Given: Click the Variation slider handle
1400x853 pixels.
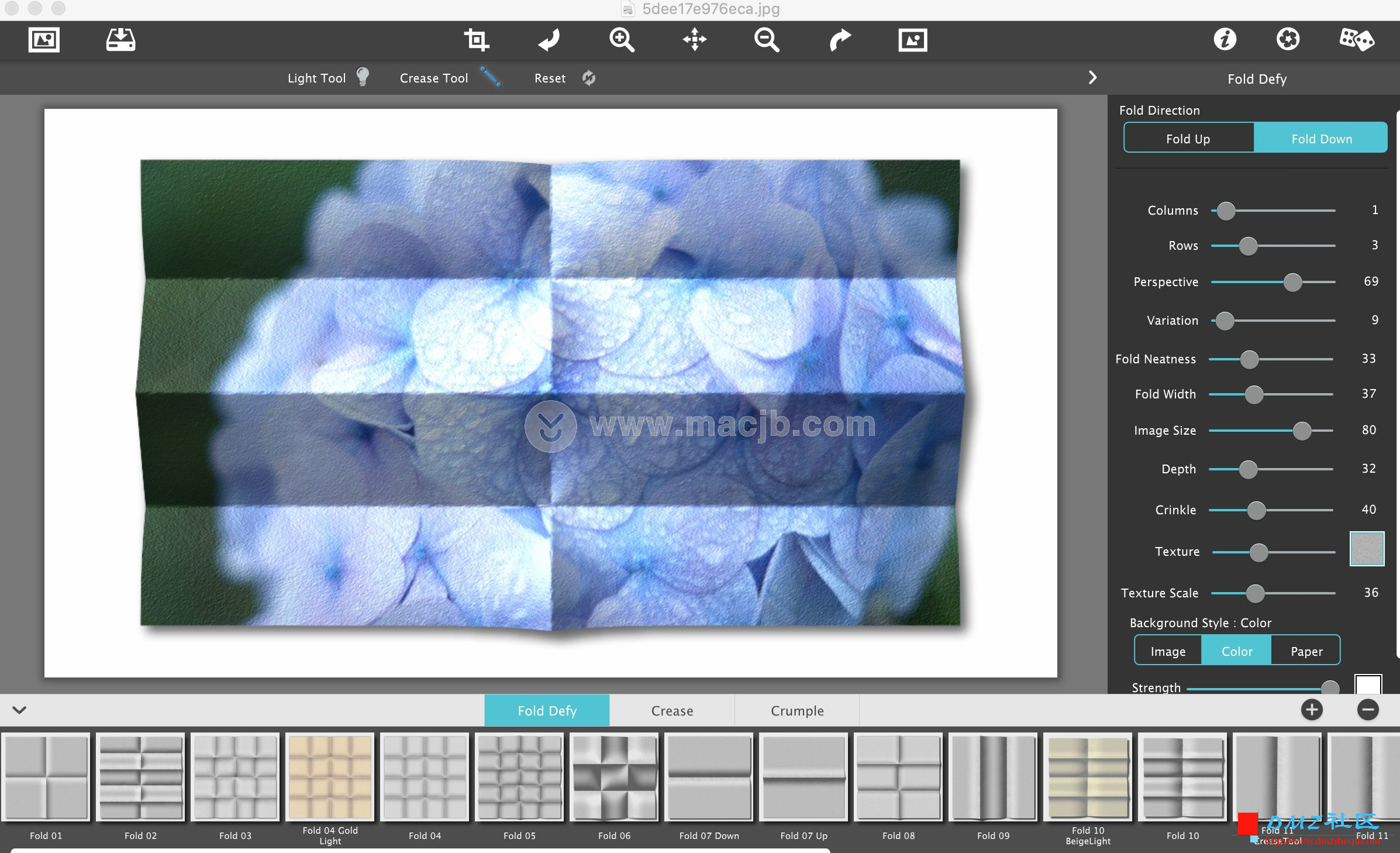Looking at the screenshot, I should 1225,321.
